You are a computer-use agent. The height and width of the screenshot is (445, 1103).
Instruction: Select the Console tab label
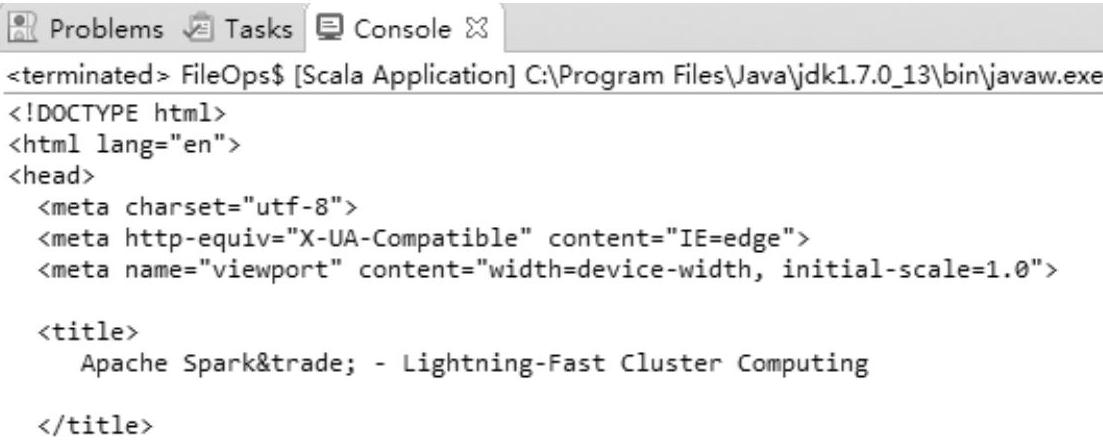pos(402,29)
